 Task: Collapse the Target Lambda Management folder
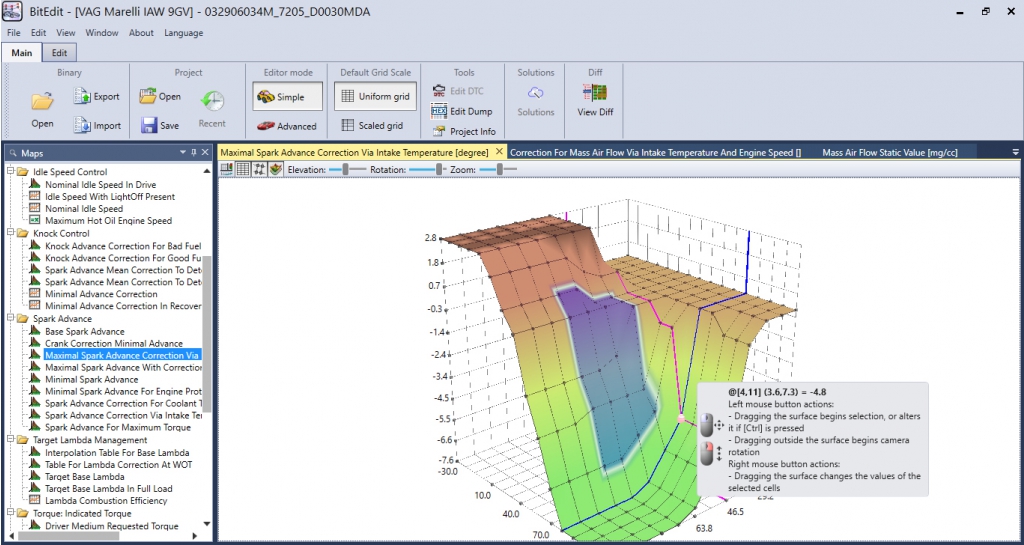coord(10,440)
